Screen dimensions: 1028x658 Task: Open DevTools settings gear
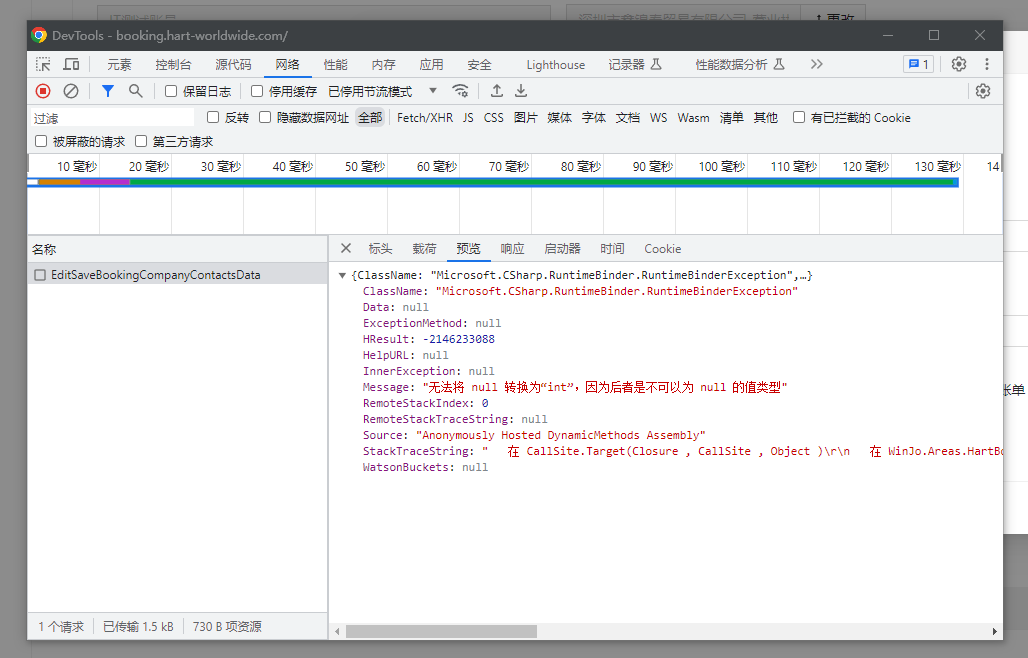959,64
